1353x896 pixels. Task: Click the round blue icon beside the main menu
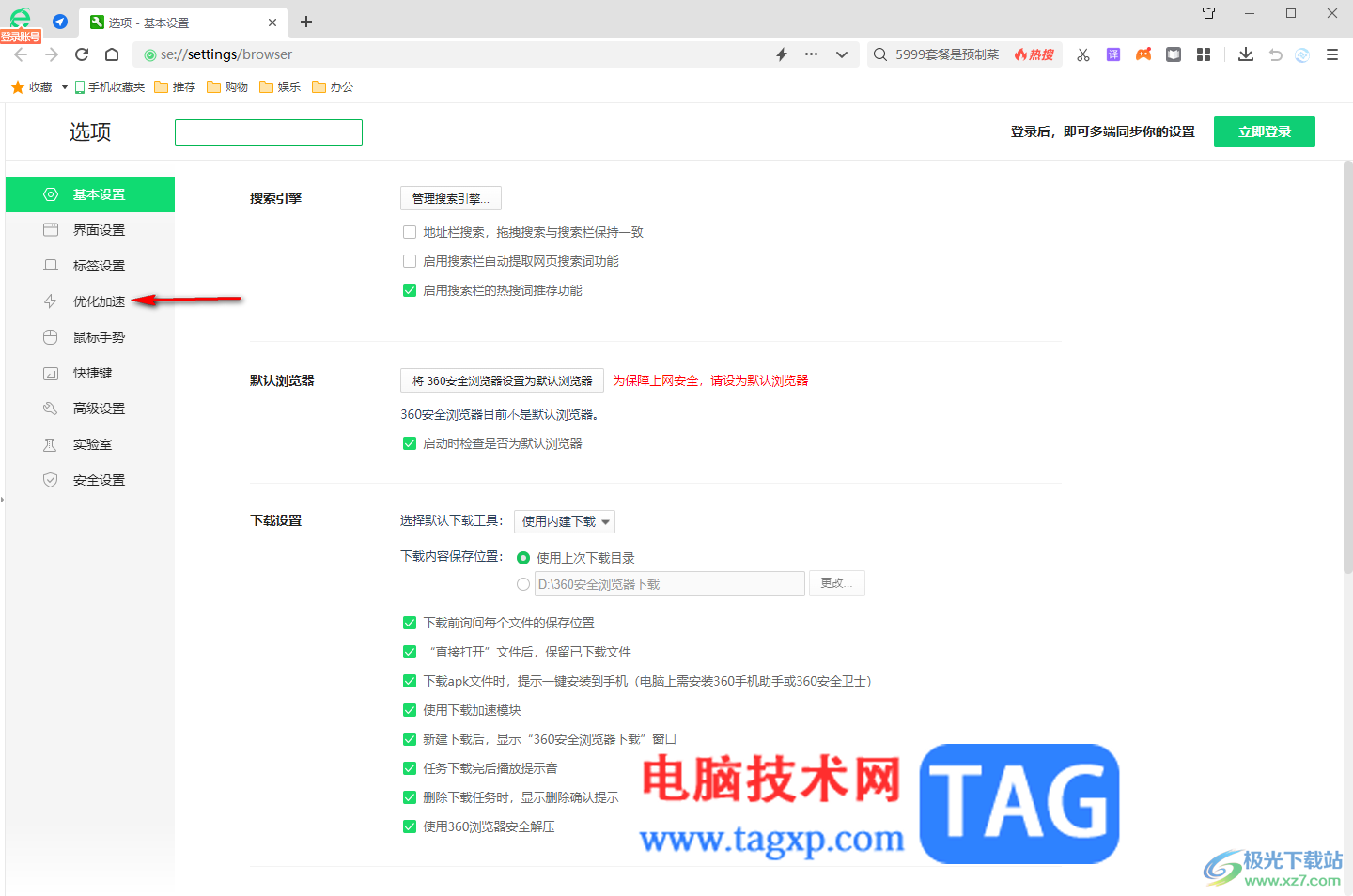1302,54
